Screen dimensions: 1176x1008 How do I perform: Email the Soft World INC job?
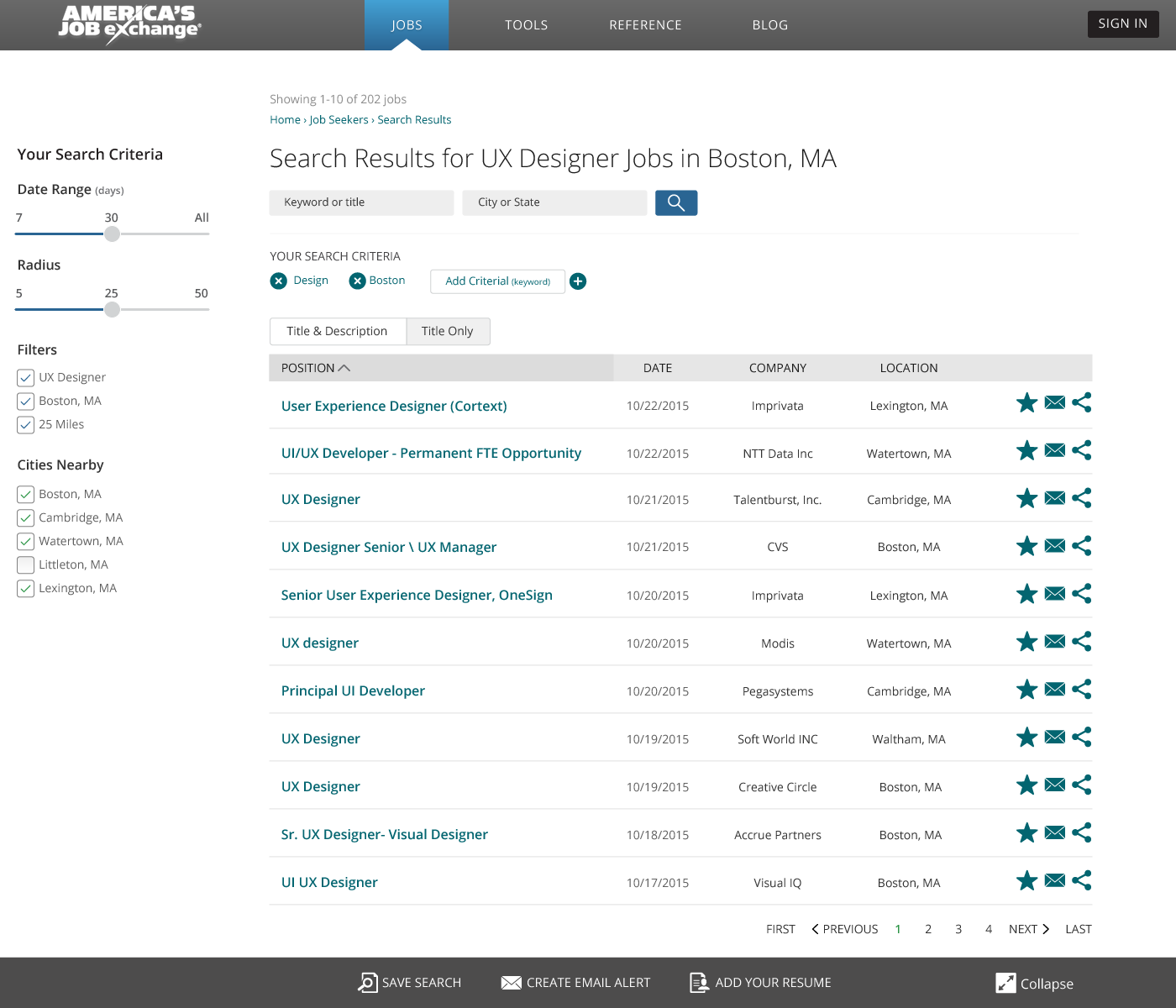click(x=1055, y=738)
